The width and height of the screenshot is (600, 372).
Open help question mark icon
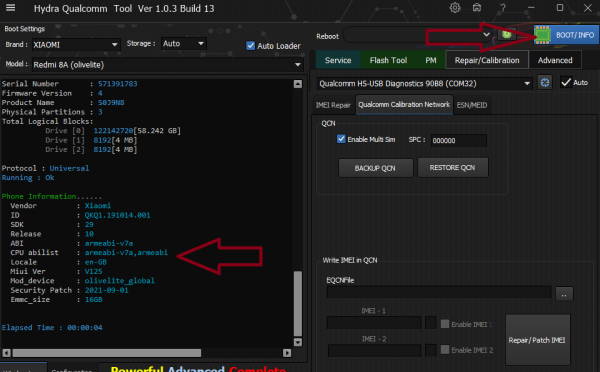[x=503, y=8]
